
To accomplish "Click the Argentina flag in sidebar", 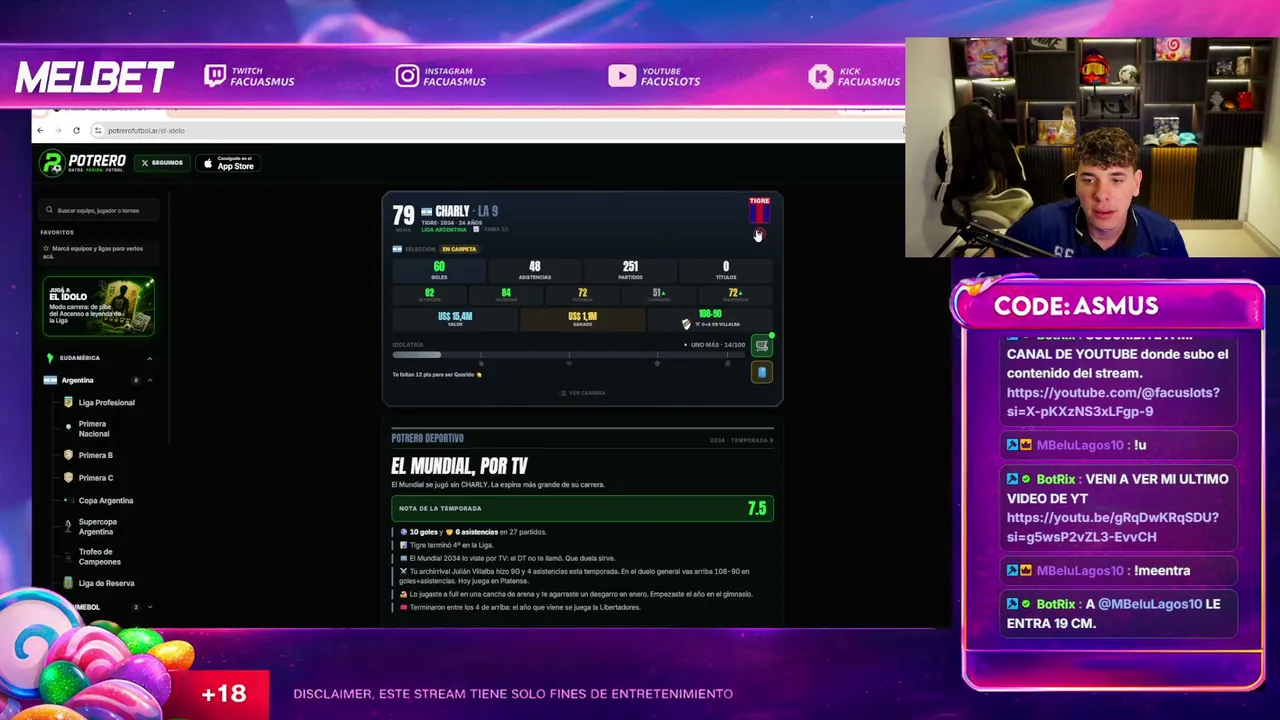I will [x=50, y=380].
